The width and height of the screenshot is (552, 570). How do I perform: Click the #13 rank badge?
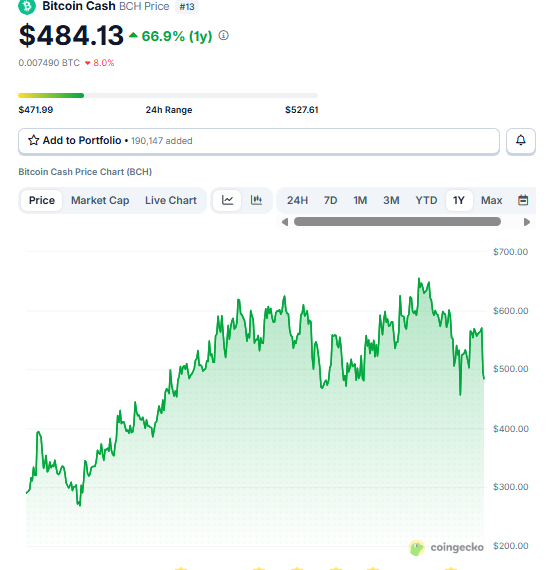coord(187,7)
